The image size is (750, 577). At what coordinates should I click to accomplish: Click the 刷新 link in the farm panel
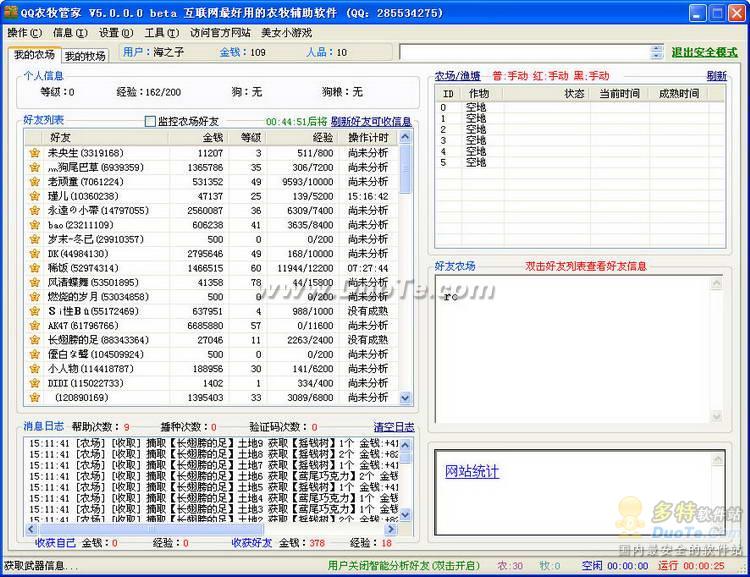717,76
